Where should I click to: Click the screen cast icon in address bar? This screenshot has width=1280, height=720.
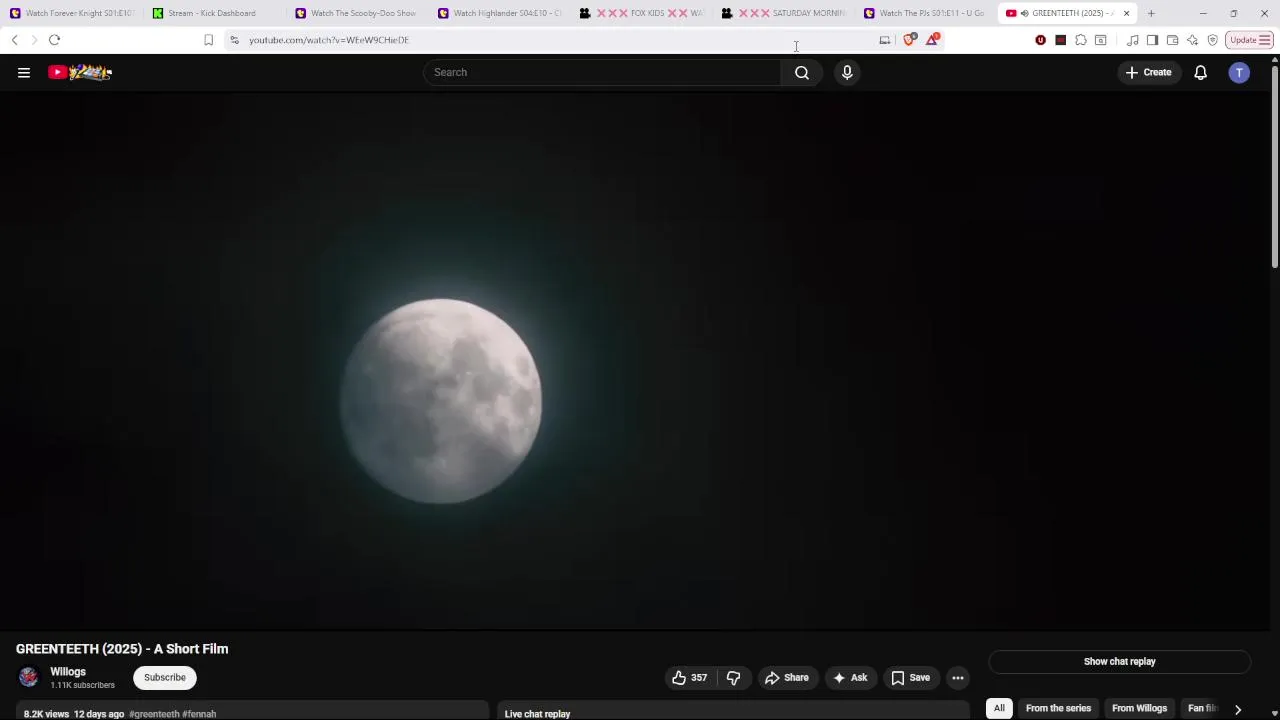coord(884,40)
